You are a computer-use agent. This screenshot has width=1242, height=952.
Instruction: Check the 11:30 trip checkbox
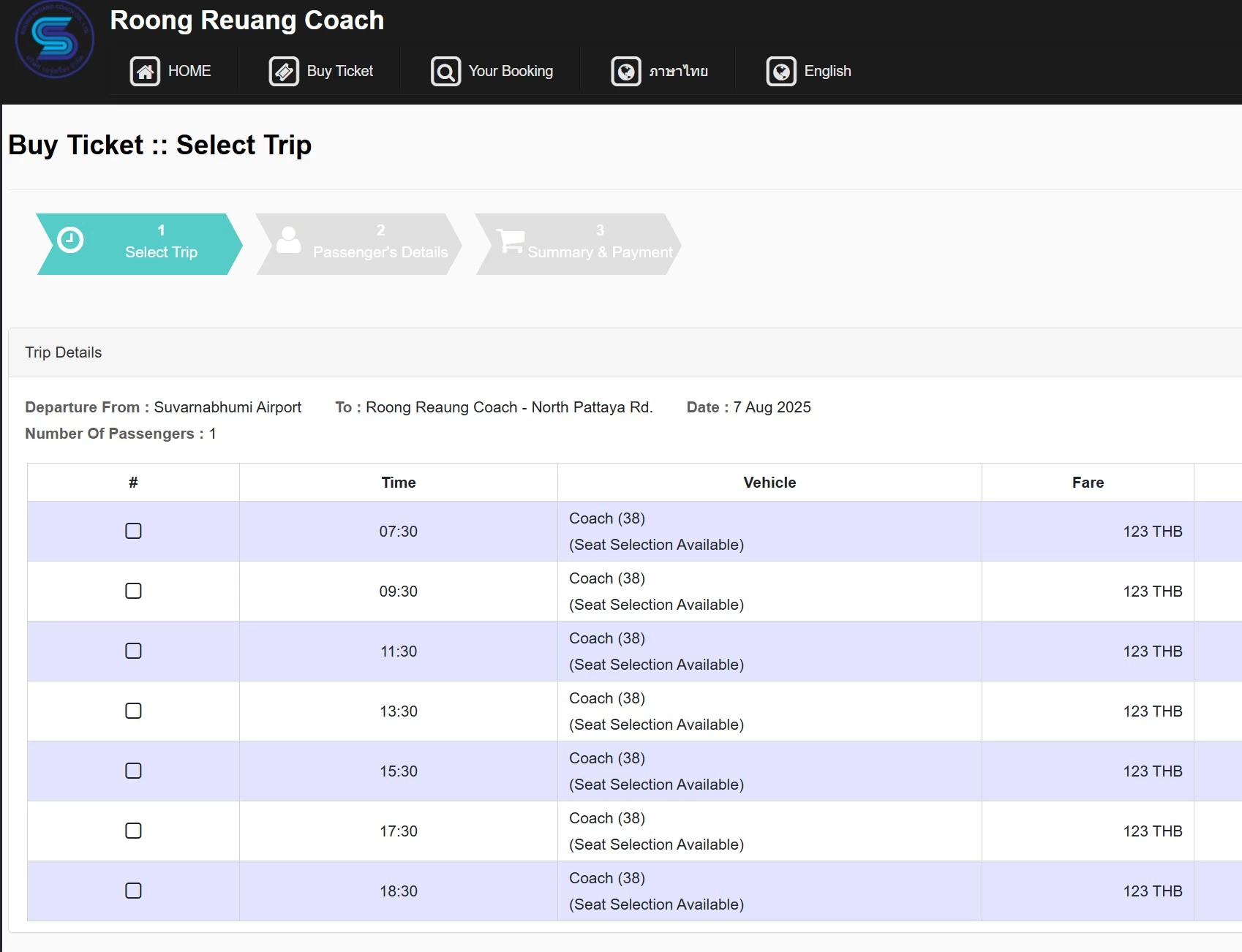pos(133,651)
